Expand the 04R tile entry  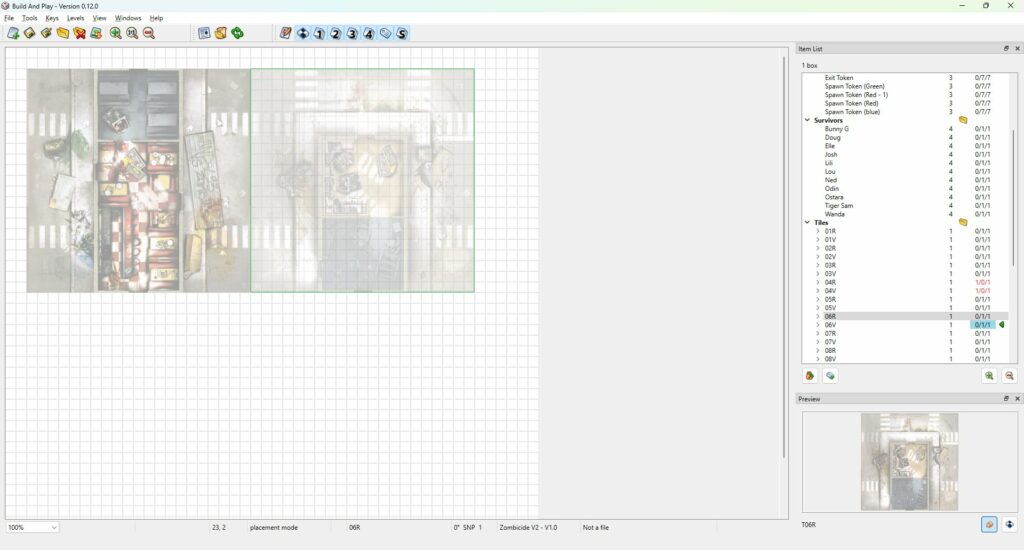[x=818, y=282]
